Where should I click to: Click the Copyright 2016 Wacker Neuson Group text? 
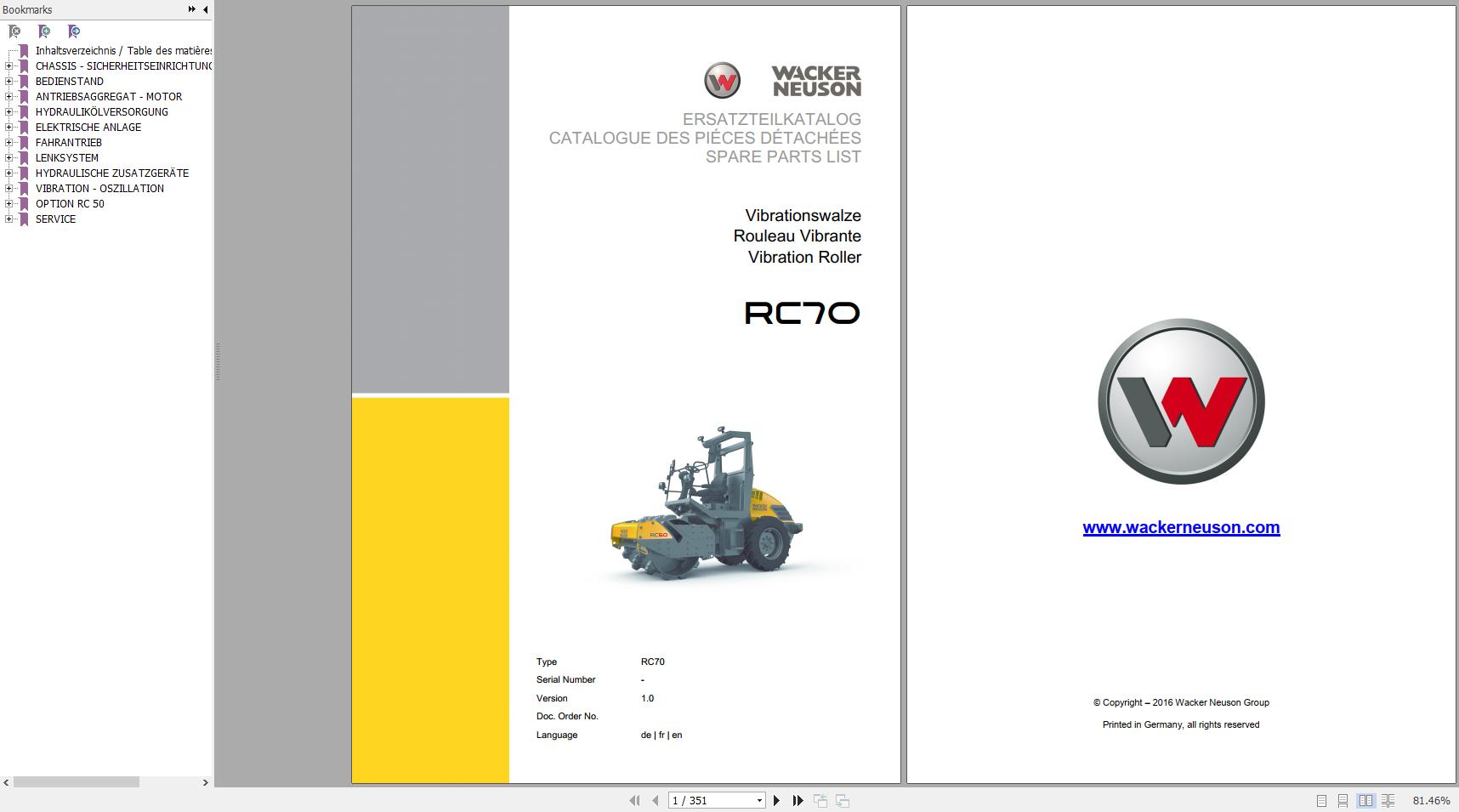[x=1181, y=702]
